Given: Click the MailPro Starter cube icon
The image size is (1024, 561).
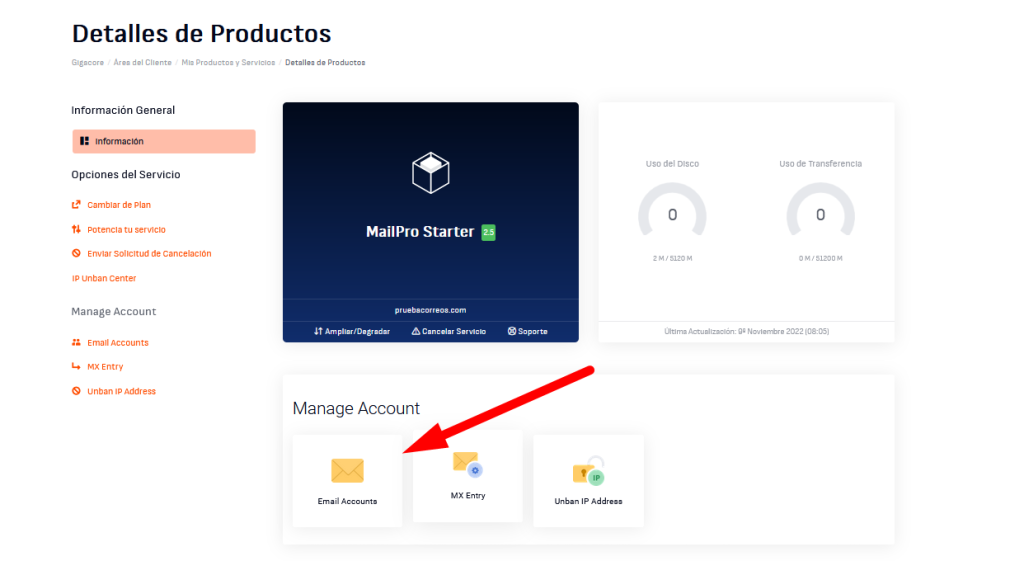Looking at the screenshot, I should [x=430, y=172].
